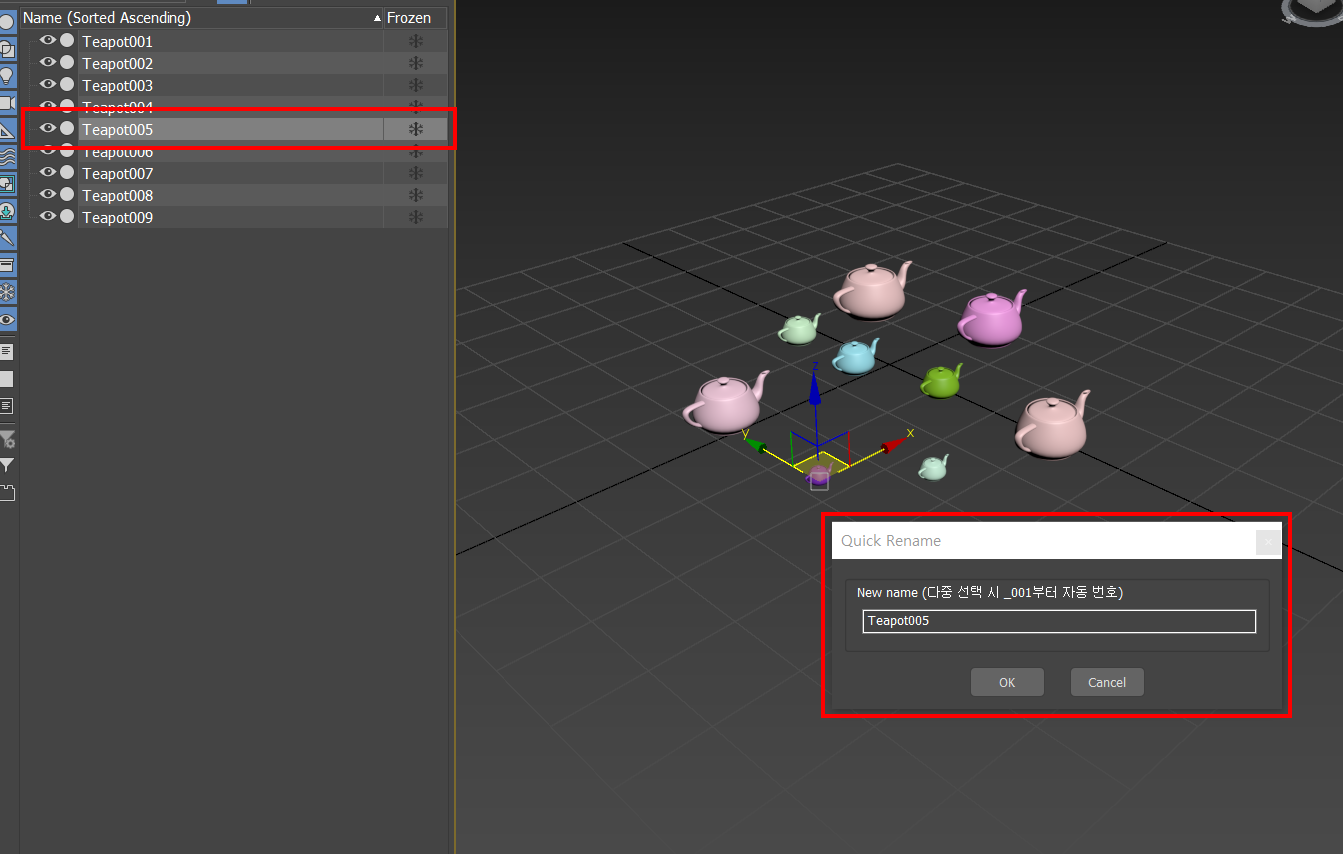Select Teapot007 in the scene explorer list
Screen dimensions: 1343x854
[x=117, y=173]
